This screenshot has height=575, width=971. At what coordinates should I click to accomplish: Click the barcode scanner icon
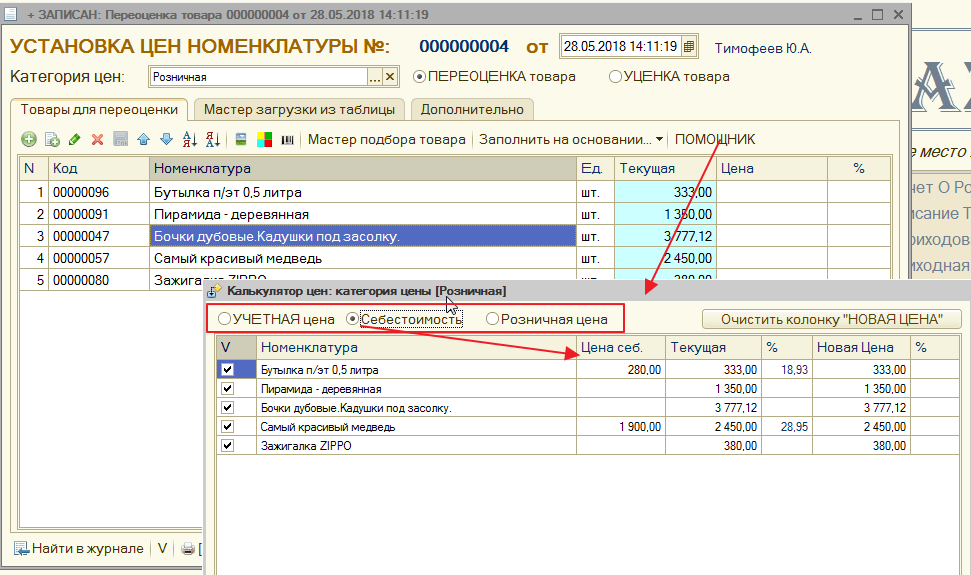(287, 140)
